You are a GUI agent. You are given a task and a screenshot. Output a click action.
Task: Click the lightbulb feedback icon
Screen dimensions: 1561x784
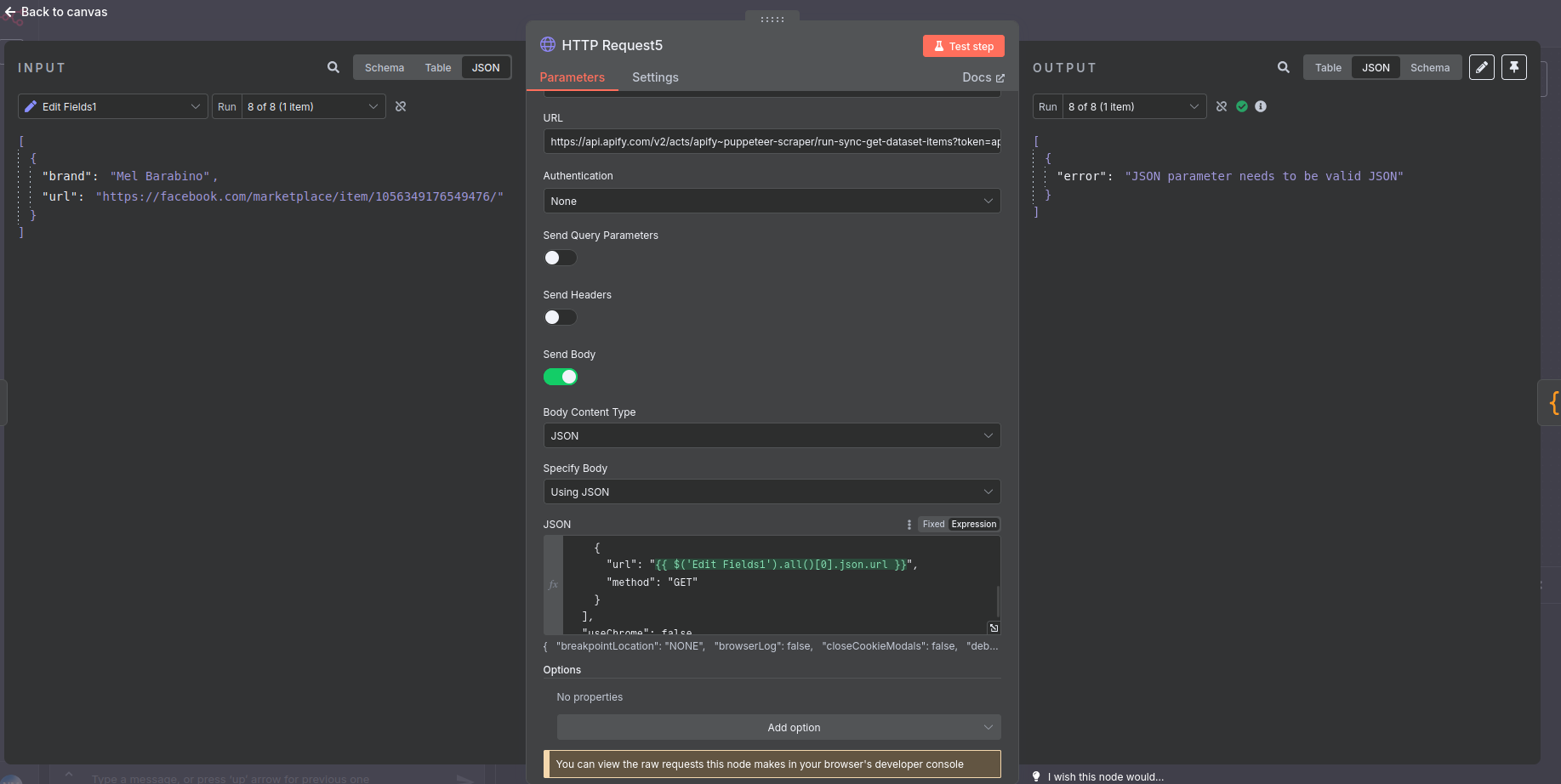click(1036, 776)
